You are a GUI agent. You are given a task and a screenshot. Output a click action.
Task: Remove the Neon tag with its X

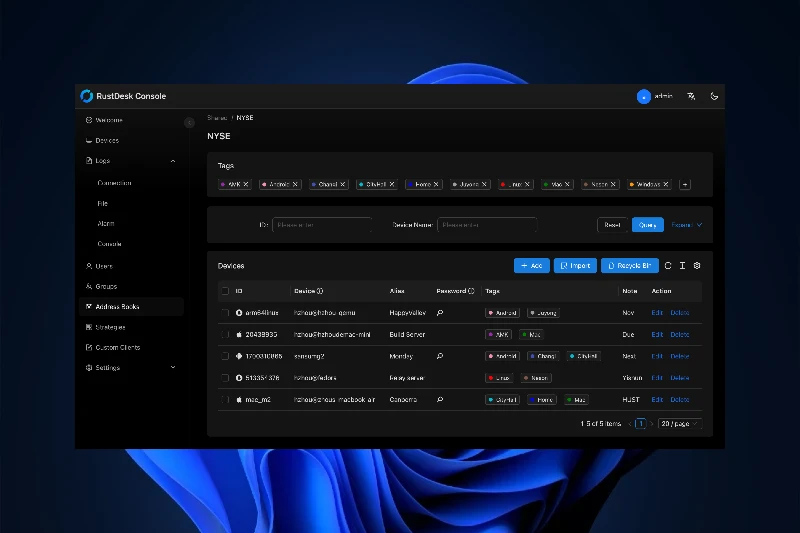(613, 184)
